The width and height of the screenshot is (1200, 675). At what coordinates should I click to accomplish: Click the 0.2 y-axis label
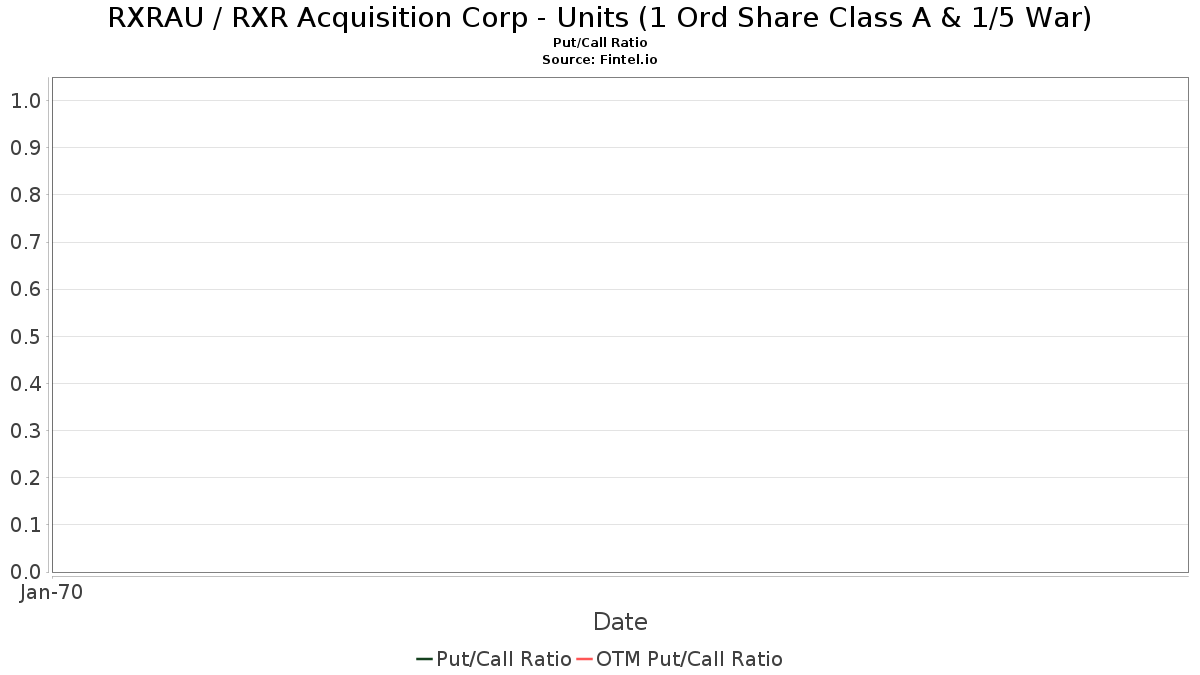[26, 478]
